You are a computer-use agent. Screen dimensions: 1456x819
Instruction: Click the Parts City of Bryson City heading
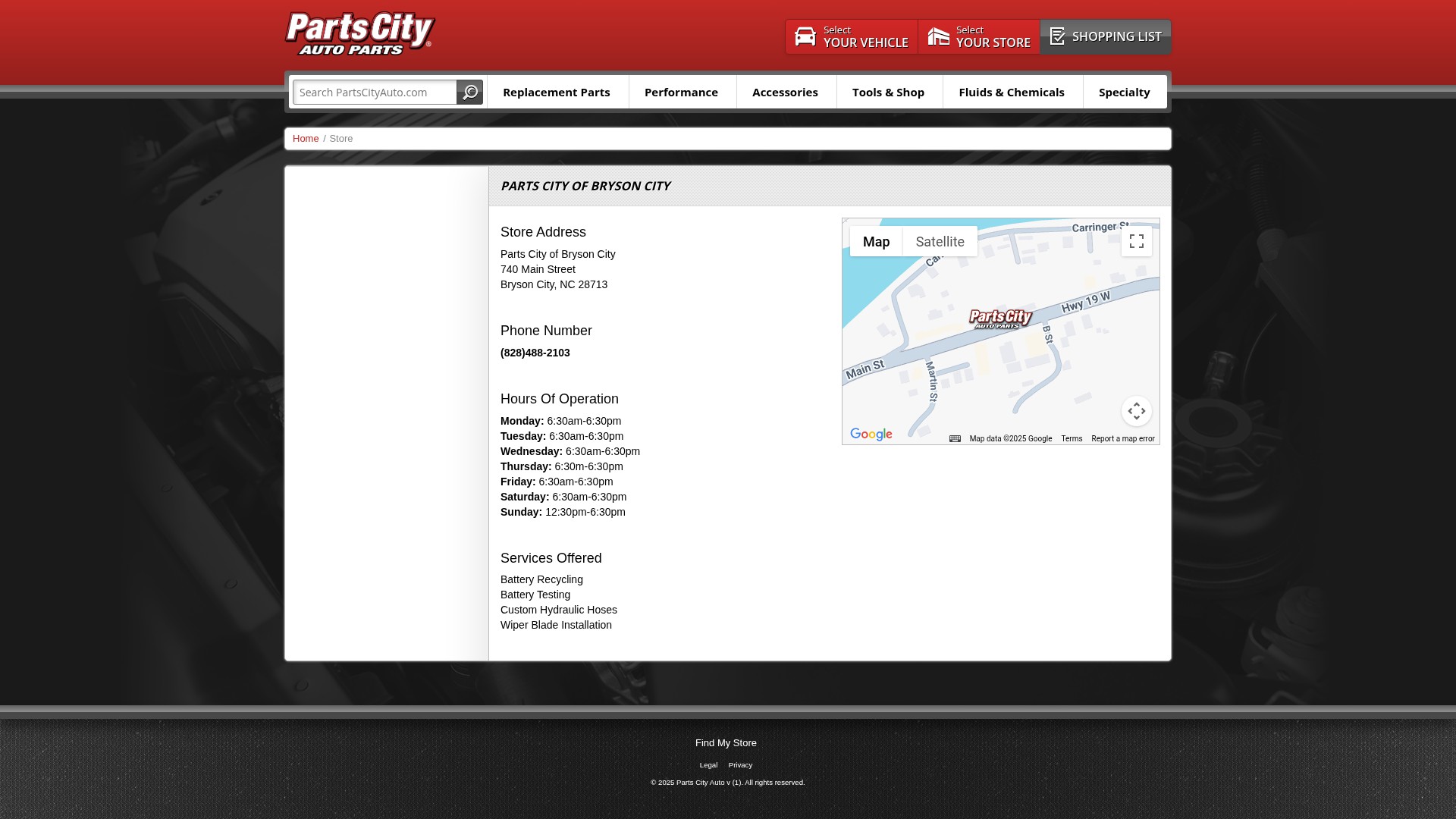585,186
